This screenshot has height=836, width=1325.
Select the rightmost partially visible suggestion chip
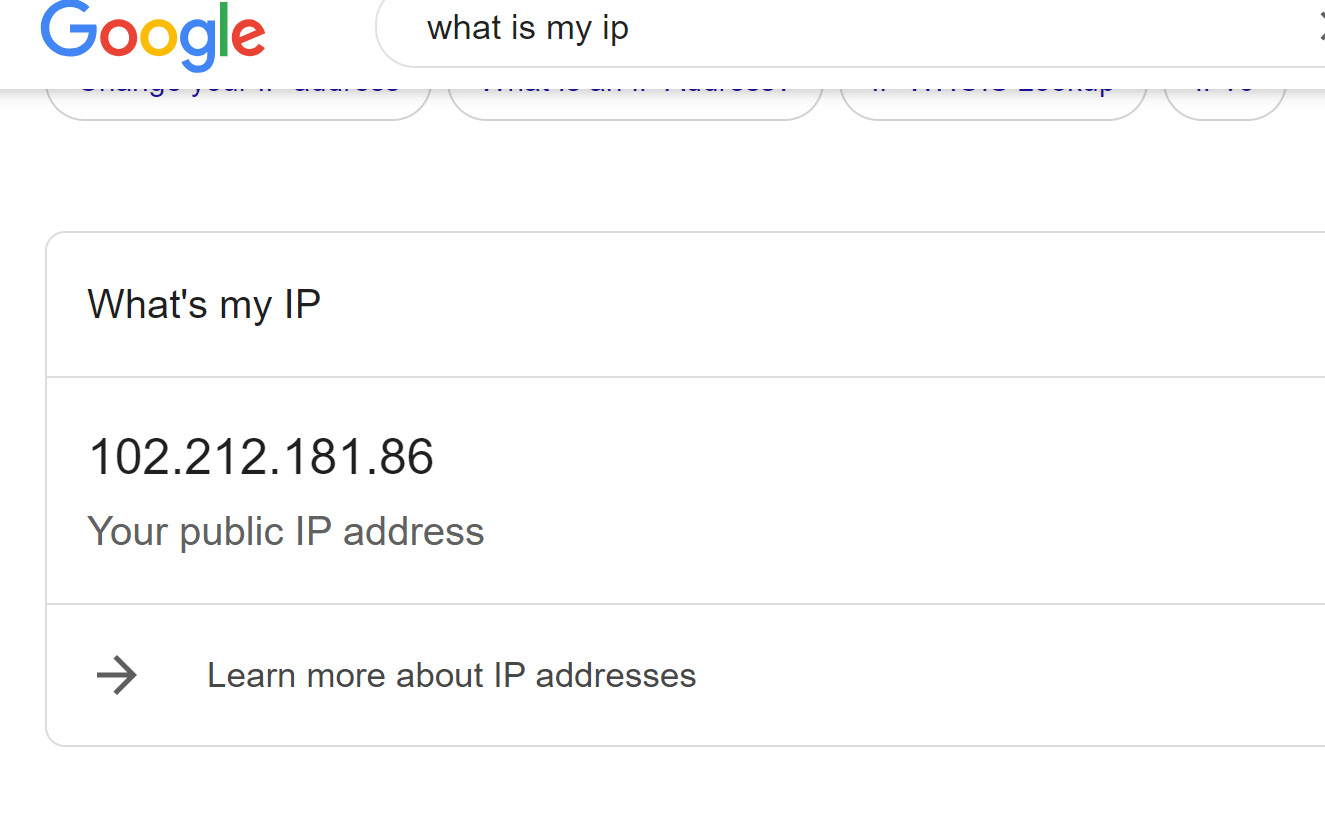[x=1224, y=102]
